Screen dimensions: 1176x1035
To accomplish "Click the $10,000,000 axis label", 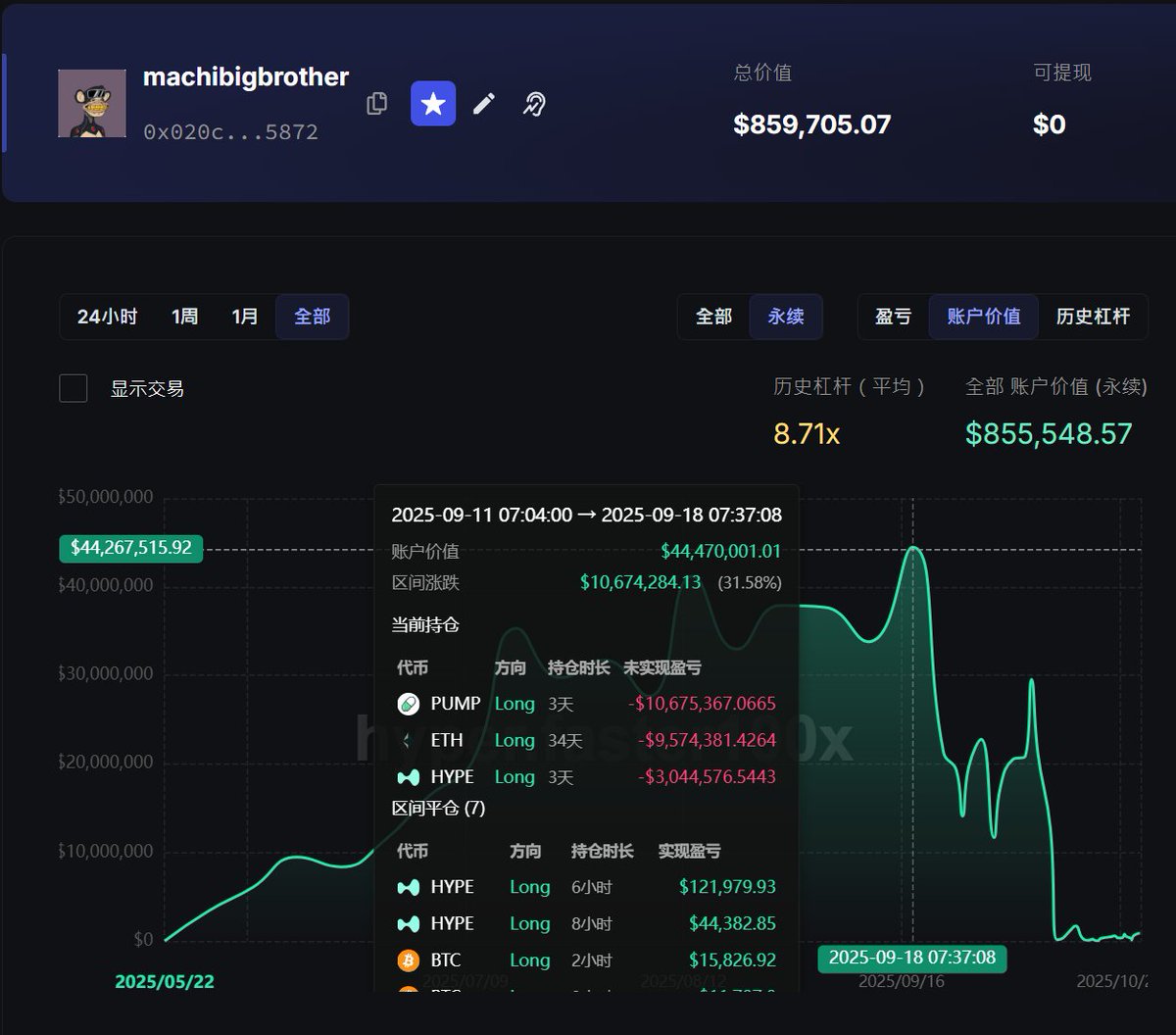I will point(106,852).
